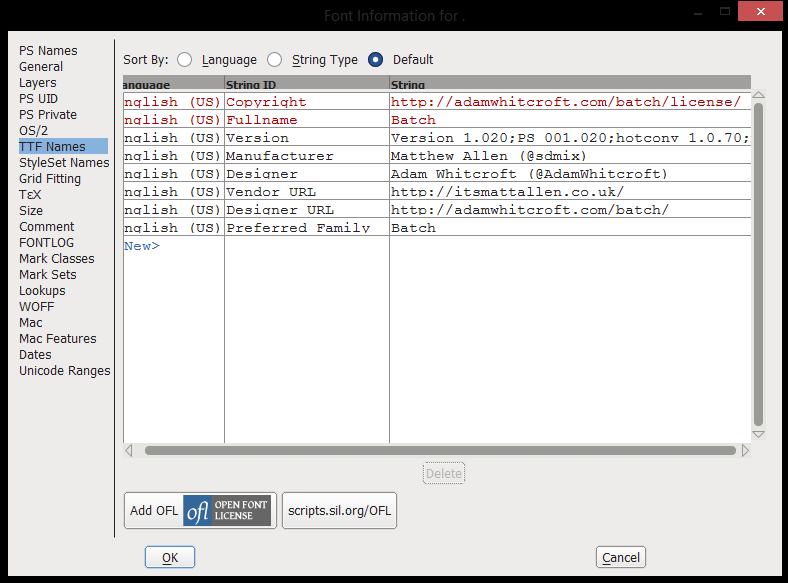Screen dimensions: 788x583
Task: Open the Layers section
Action: tap(38, 83)
